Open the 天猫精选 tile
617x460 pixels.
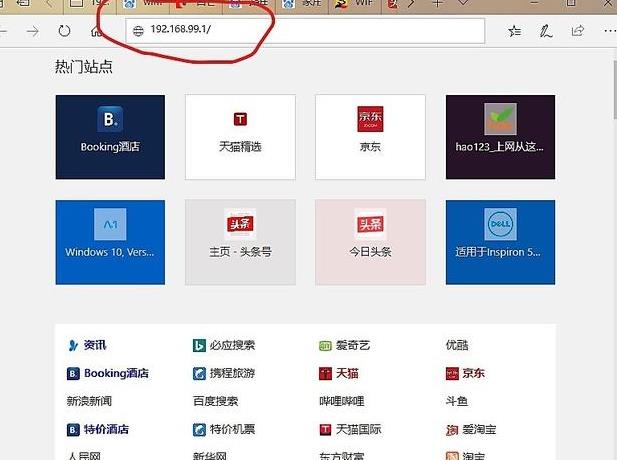[x=240, y=137]
